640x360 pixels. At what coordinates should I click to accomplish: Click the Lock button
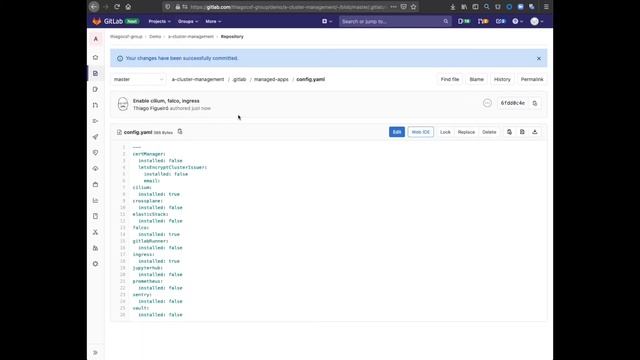tap(445, 132)
